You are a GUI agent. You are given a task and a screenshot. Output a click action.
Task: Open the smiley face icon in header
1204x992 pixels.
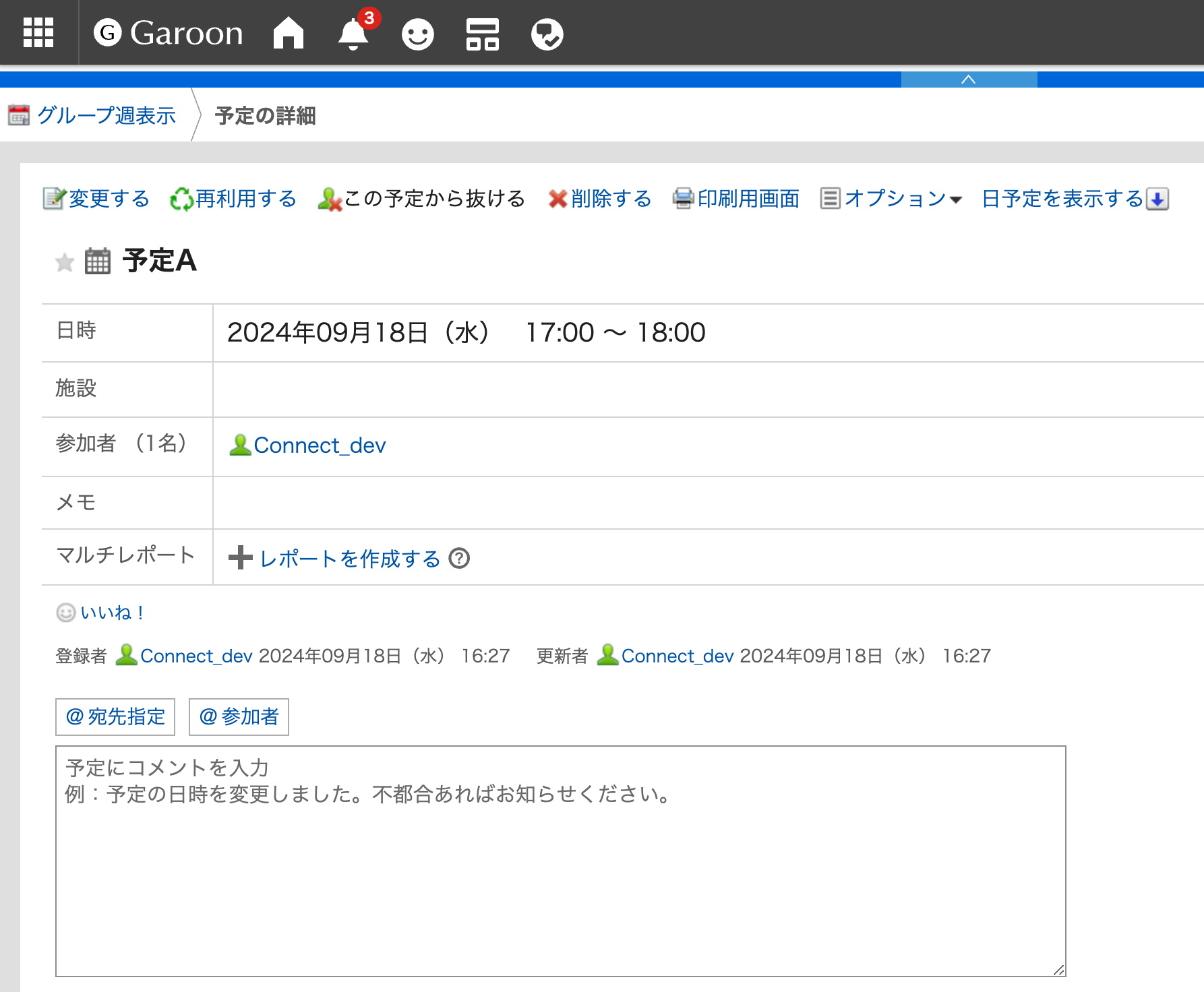point(418,34)
